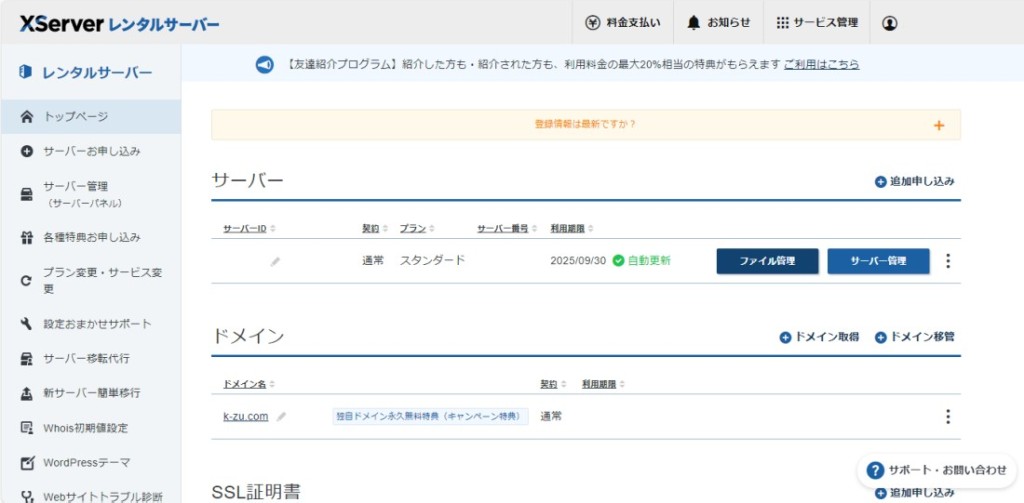Open サポート・お問い合わせ help widget
This screenshot has width=1024, height=503.
coord(937,470)
